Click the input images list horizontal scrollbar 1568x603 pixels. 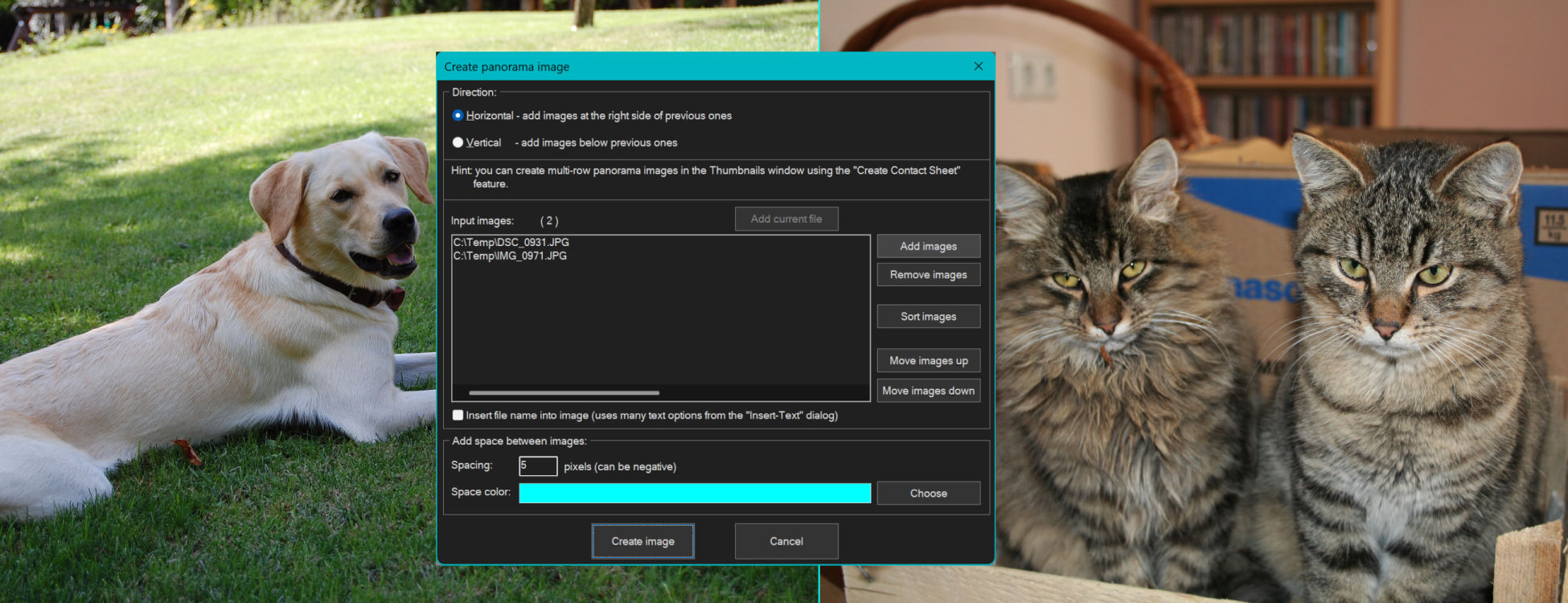(564, 393)
